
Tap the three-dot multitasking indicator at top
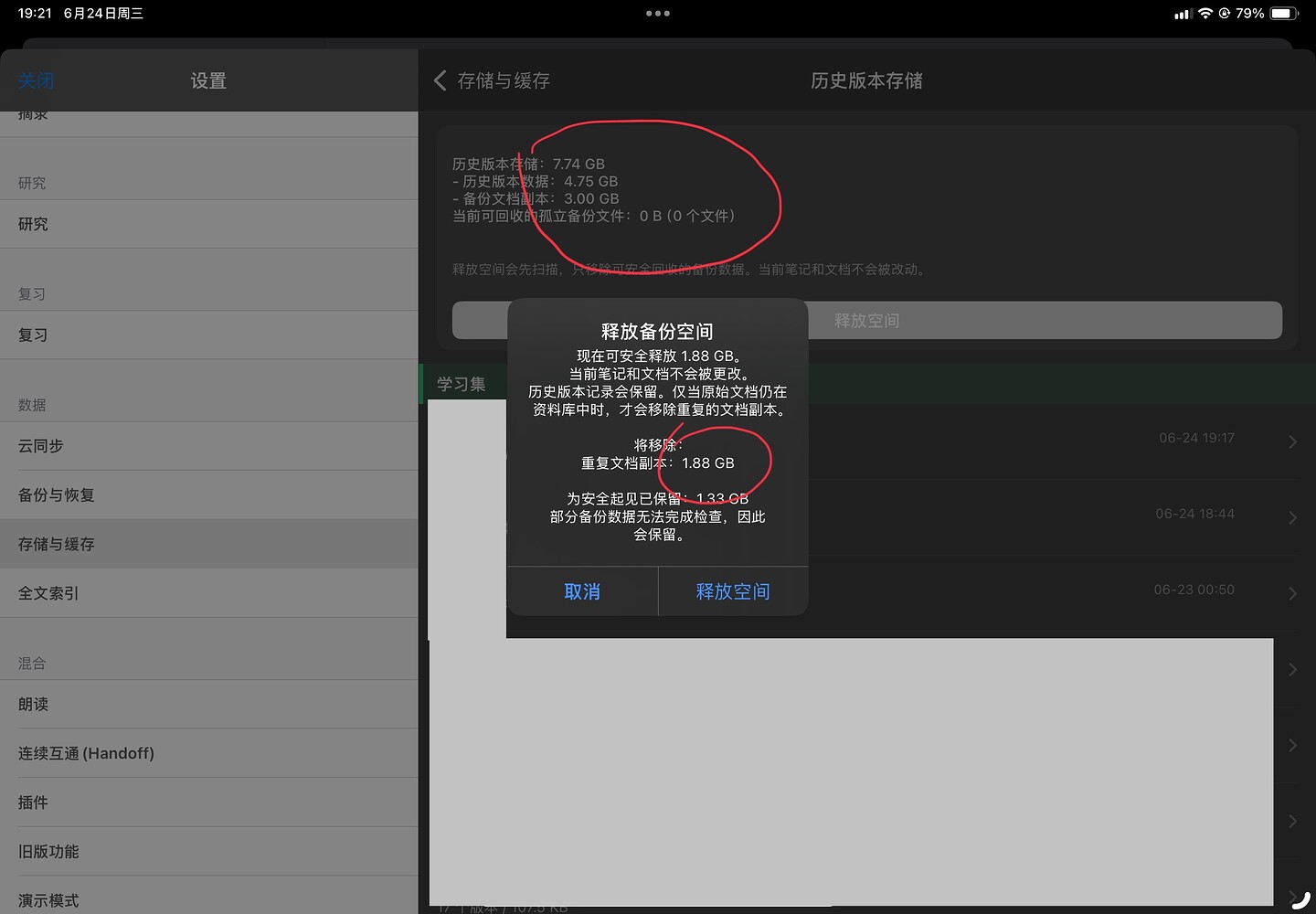coord(658,14)
